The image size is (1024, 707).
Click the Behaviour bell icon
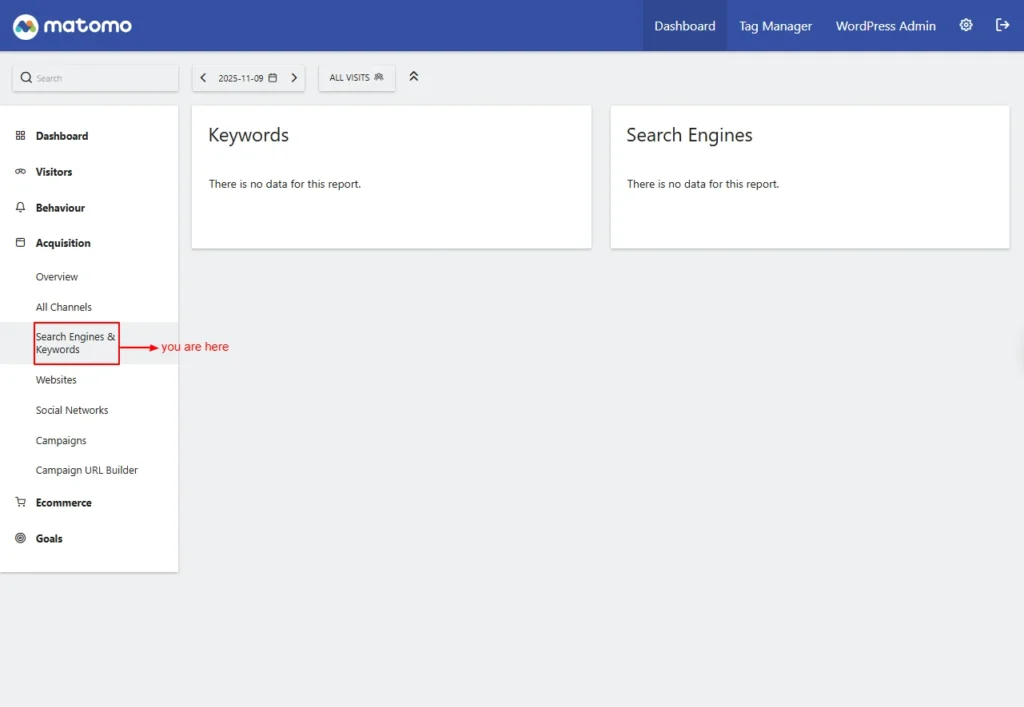coord(20,208)
